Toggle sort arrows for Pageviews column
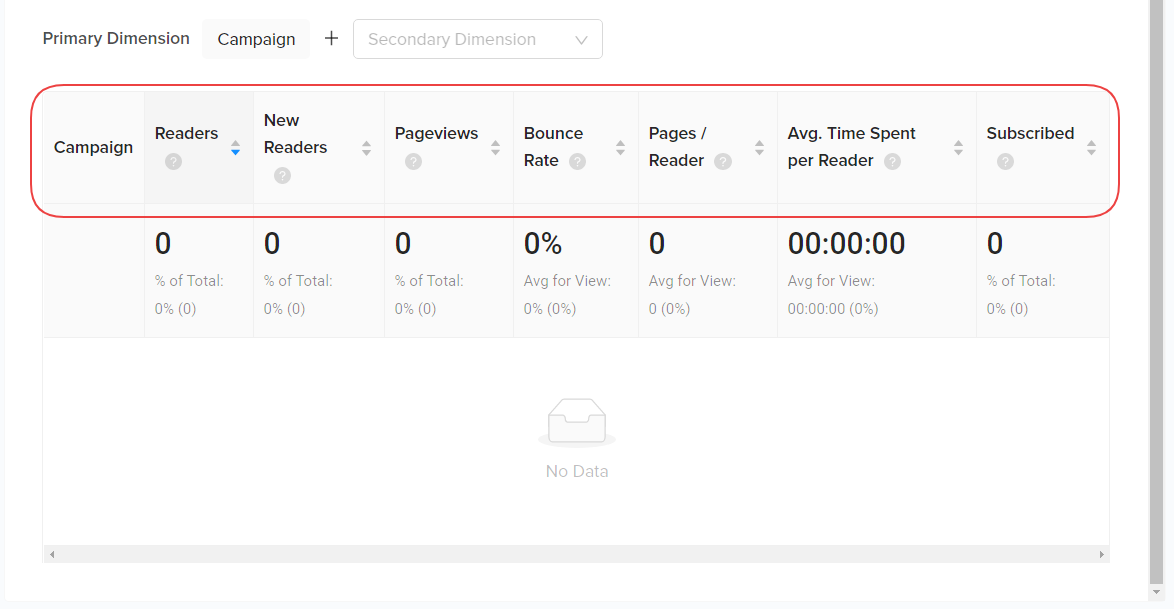Screen dimensions: 1174x609 tap(495, 148)
